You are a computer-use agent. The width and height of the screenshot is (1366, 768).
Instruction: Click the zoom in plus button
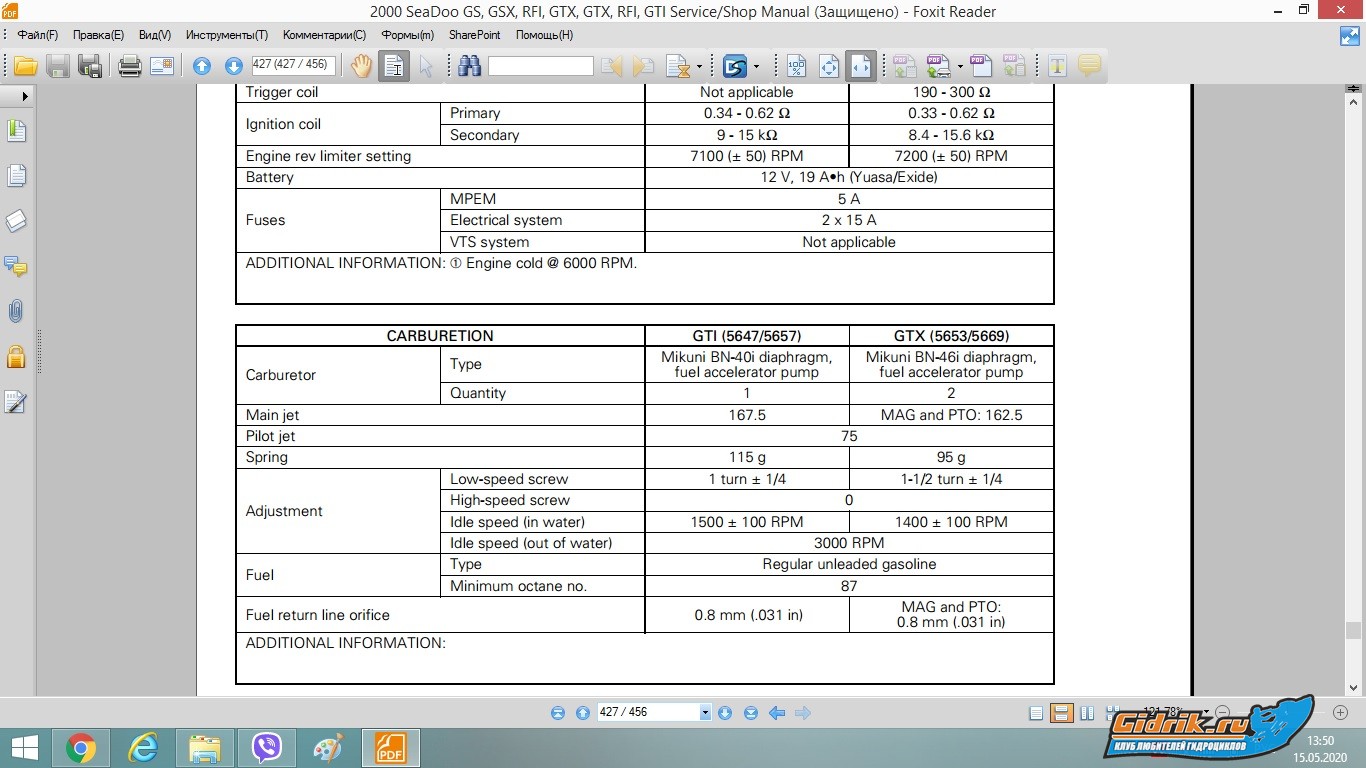(1340, 712)
